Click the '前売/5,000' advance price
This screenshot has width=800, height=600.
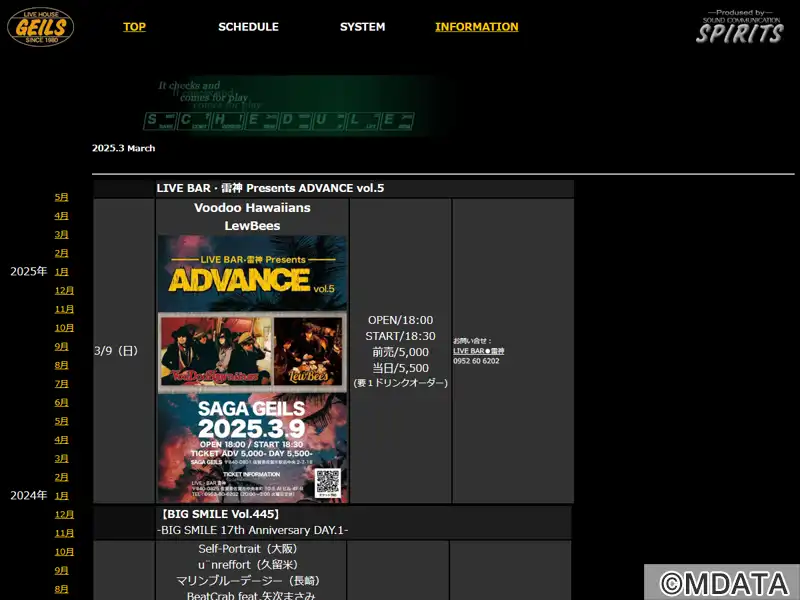[x=401, y=352]
